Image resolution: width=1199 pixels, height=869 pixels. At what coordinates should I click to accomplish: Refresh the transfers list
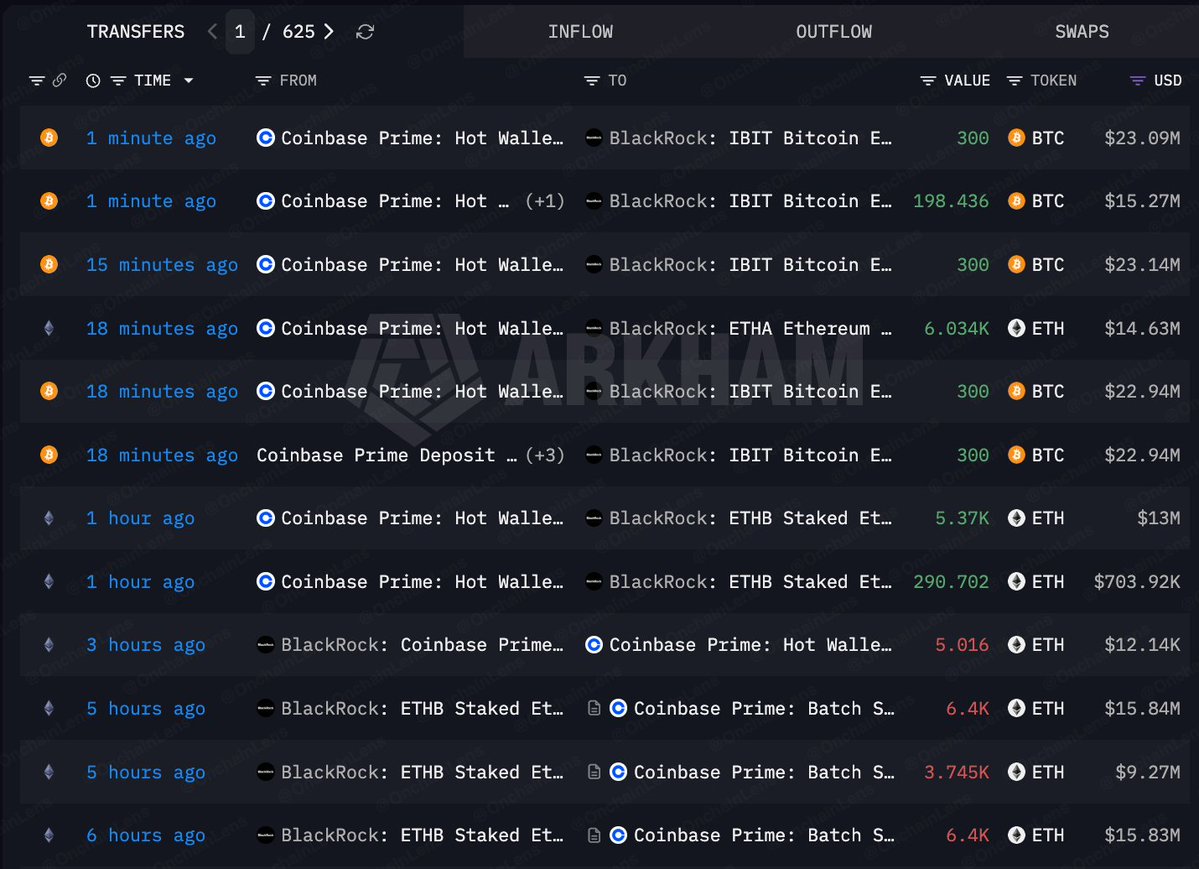(x=365, y=31)
